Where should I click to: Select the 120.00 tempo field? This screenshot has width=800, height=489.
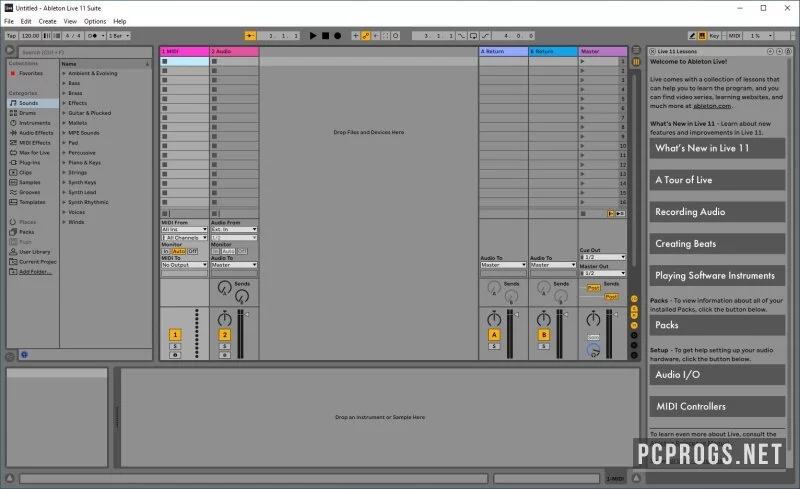tap(31, 36)
